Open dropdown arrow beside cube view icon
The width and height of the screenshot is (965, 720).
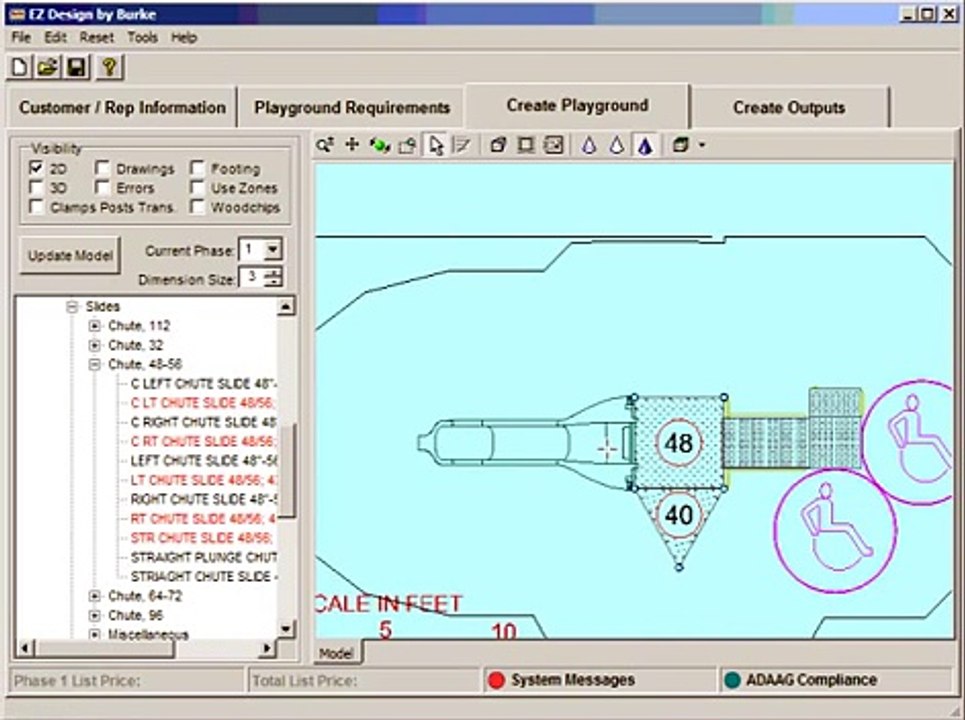pos(702,146)
